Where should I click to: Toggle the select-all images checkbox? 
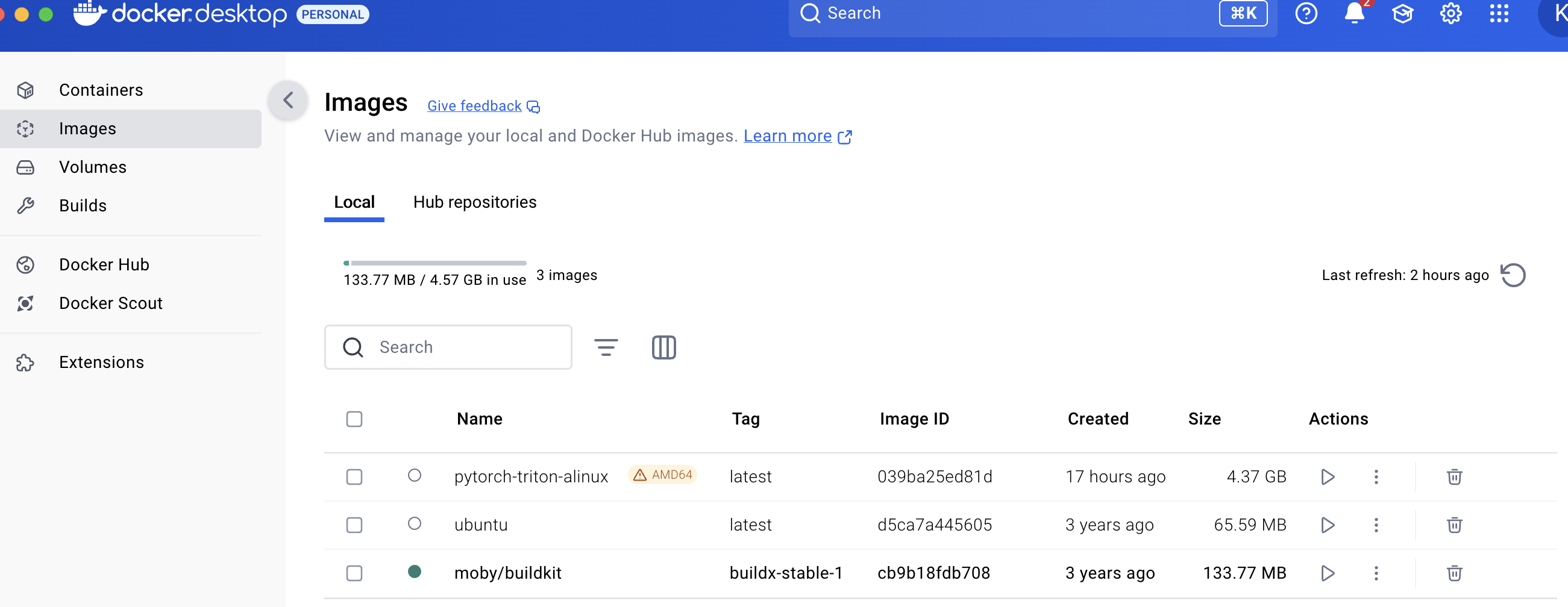(x=354, y=419)
